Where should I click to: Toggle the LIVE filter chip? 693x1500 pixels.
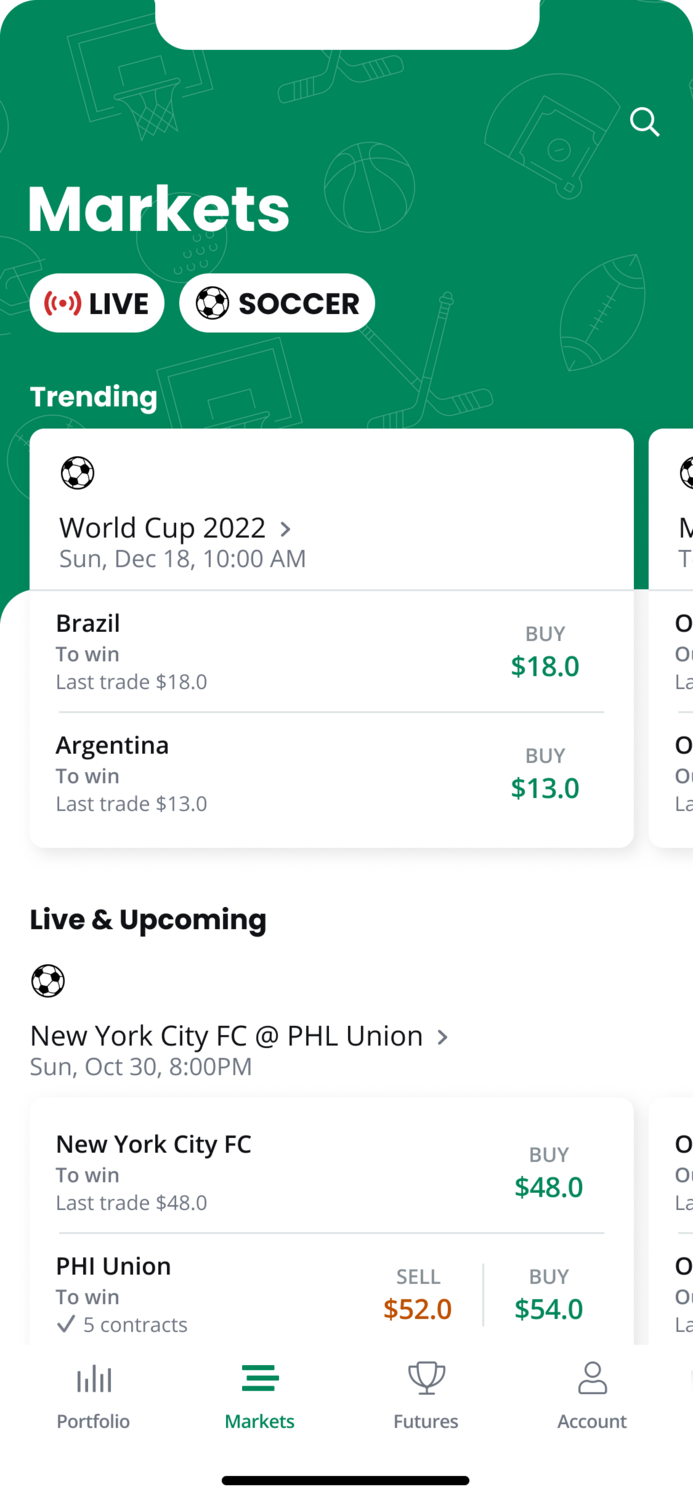(97, 303)
